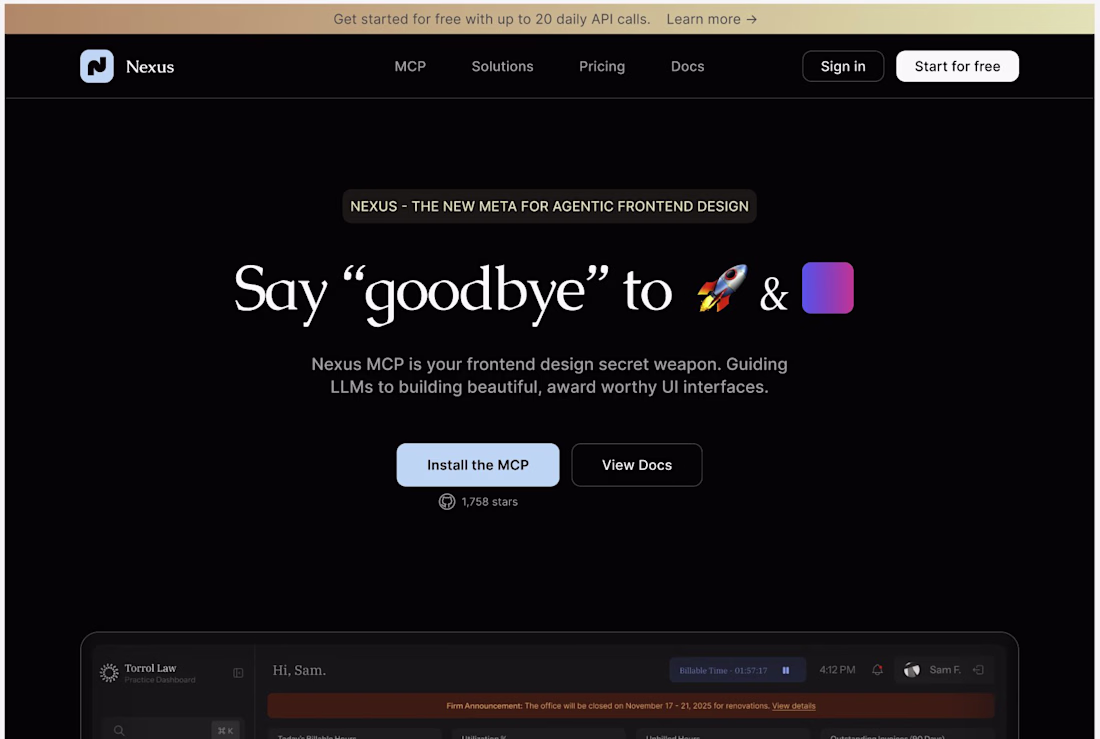Collapse the Torrol Law sidebar panel icon
This screenshot has height=739, width=1100.
[239, 673]
